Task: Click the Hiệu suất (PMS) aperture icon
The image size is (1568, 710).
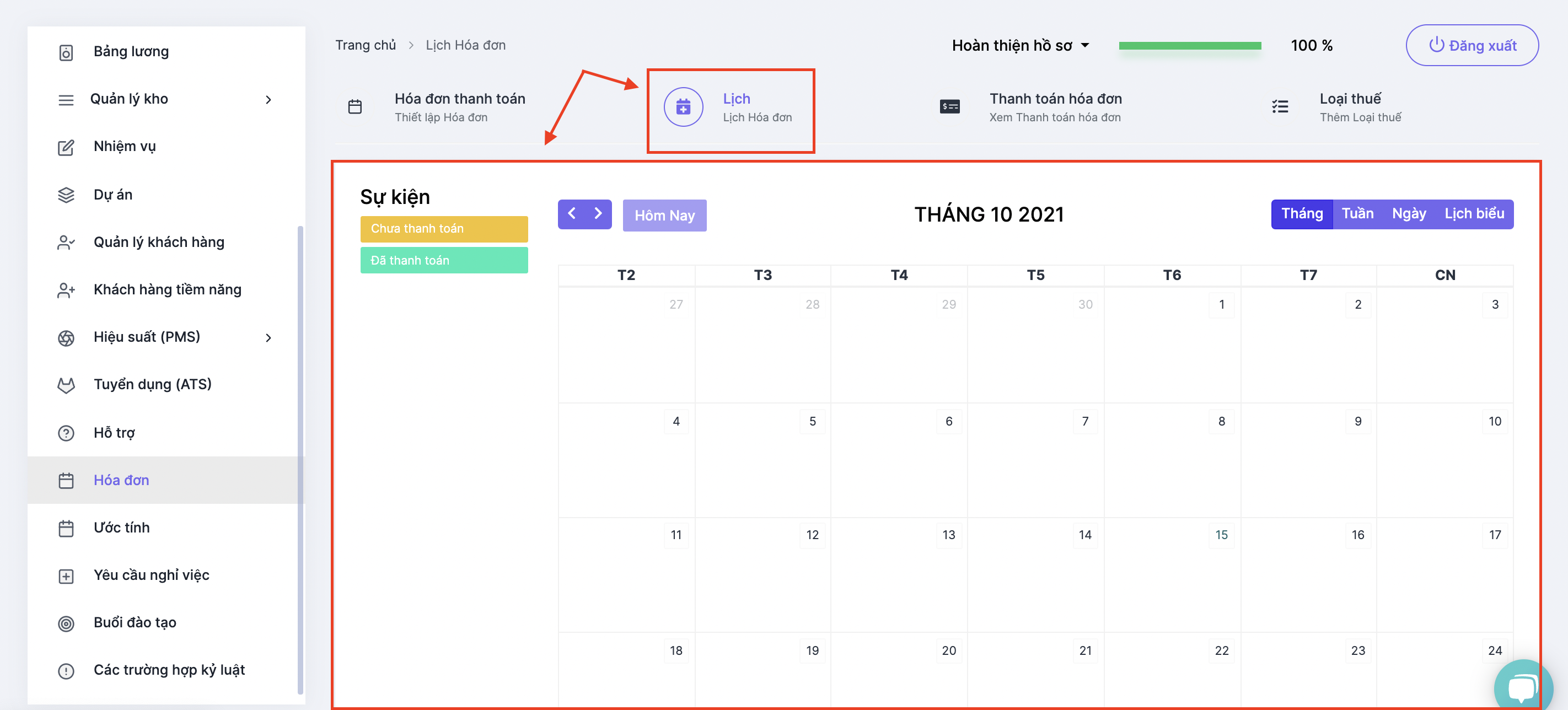Action: [66, 338]
